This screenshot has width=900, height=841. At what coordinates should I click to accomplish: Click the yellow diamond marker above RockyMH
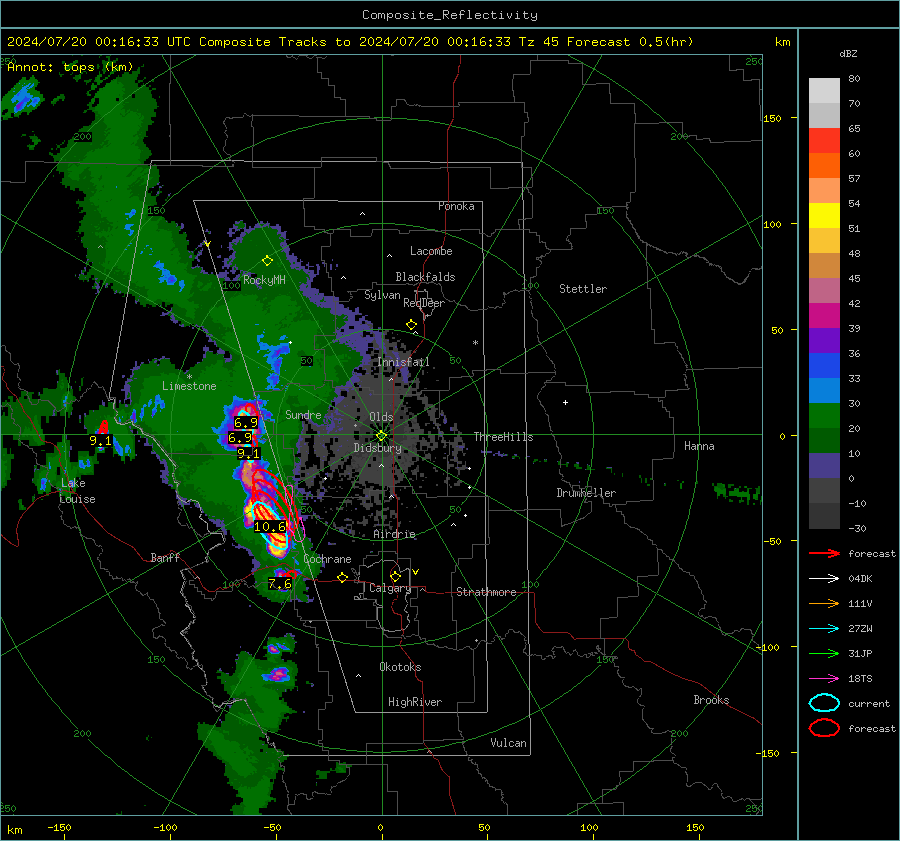coord(267,261)
